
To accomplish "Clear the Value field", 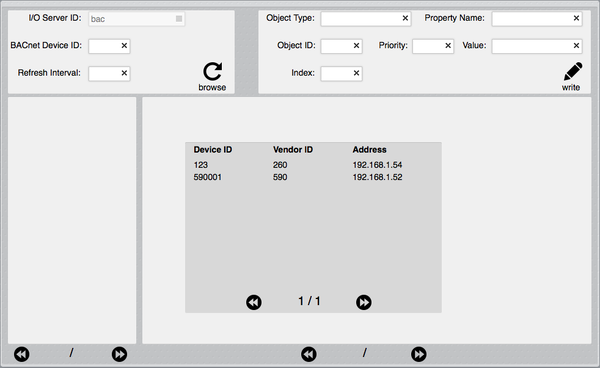I will tap(576, 46).
